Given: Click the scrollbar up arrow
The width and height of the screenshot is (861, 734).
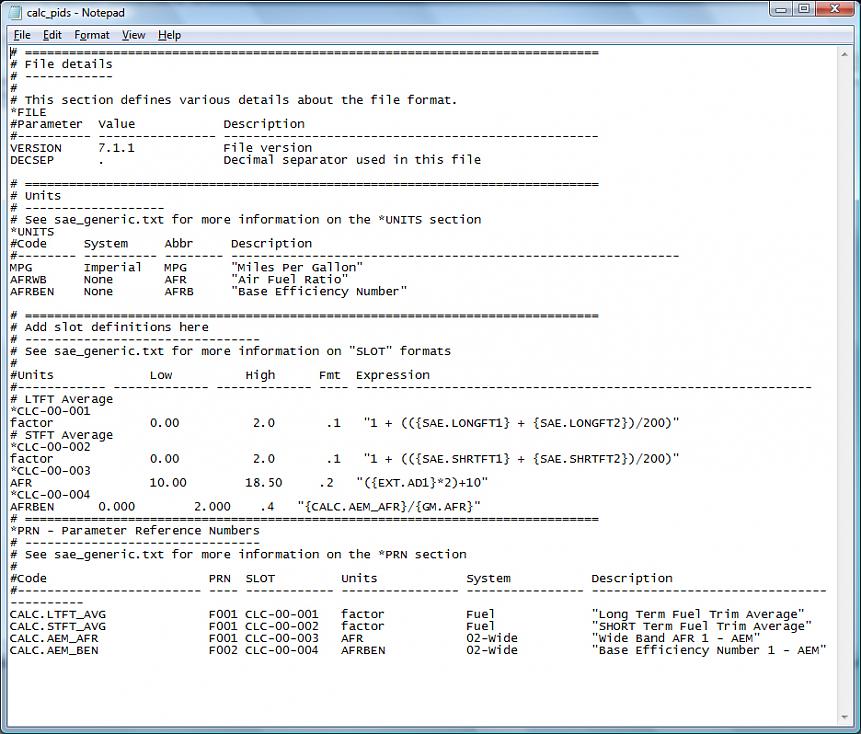Looking at the screenshot, I should [x=845, y=54].
